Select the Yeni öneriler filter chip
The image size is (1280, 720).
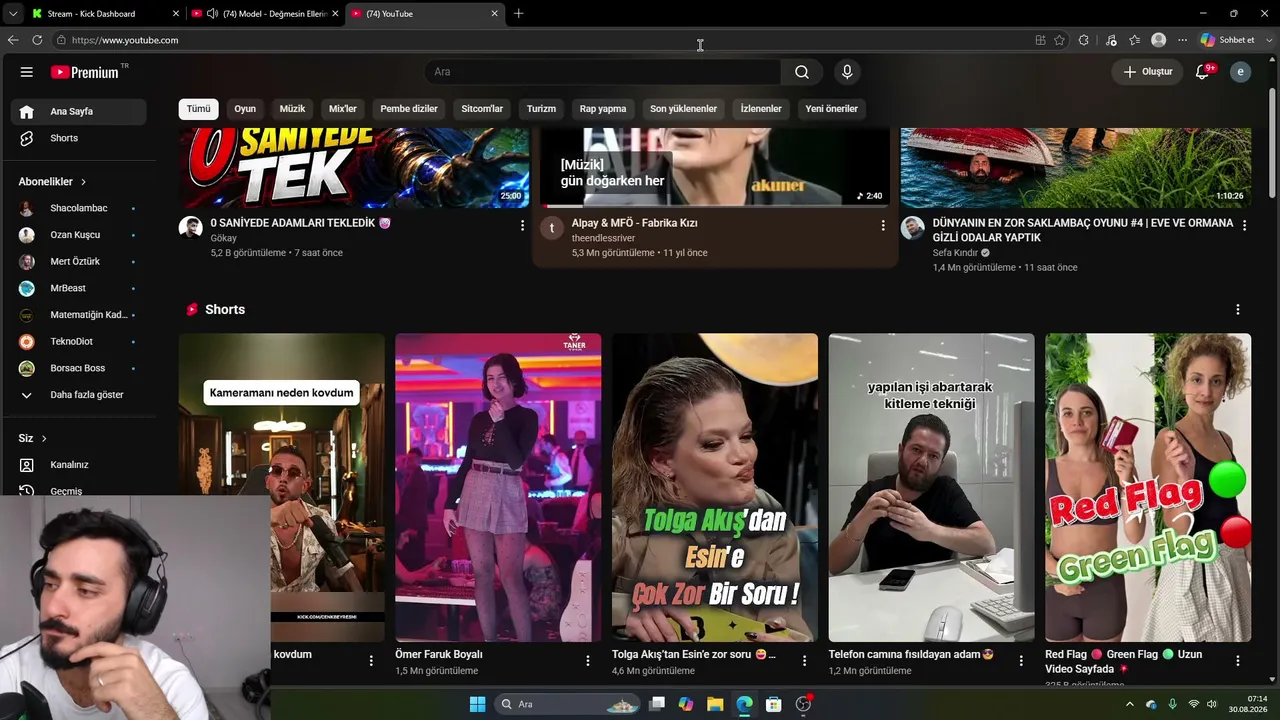click(832, 109)
